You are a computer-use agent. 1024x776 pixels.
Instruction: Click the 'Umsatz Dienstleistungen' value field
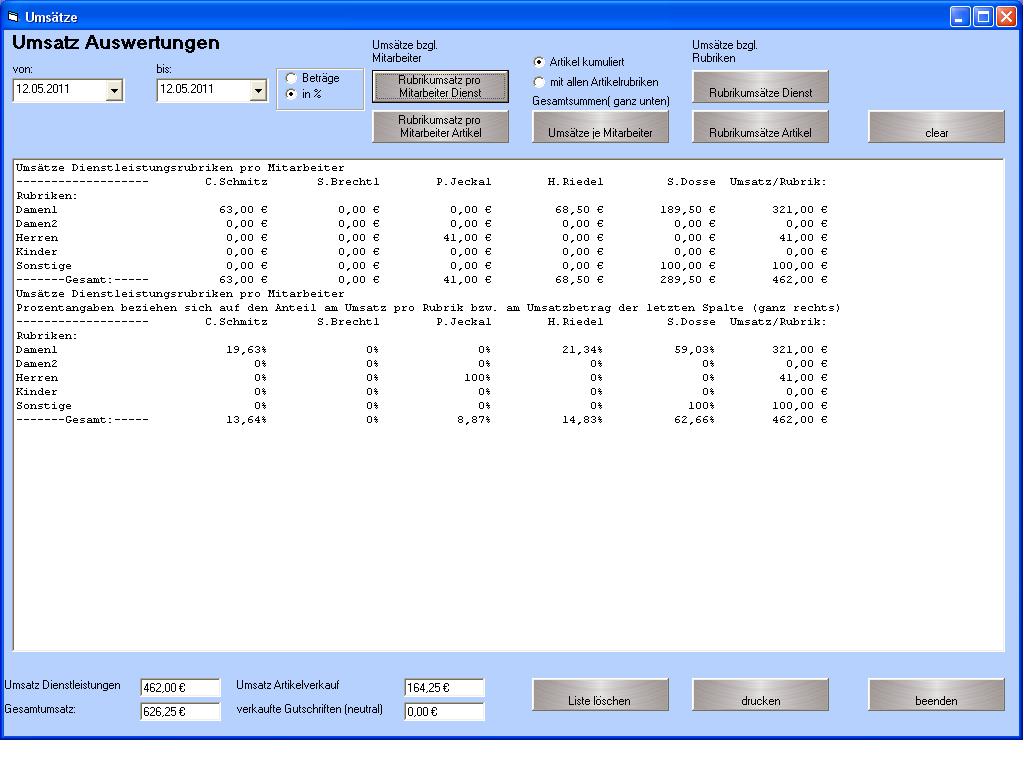[x=180, y=688]
